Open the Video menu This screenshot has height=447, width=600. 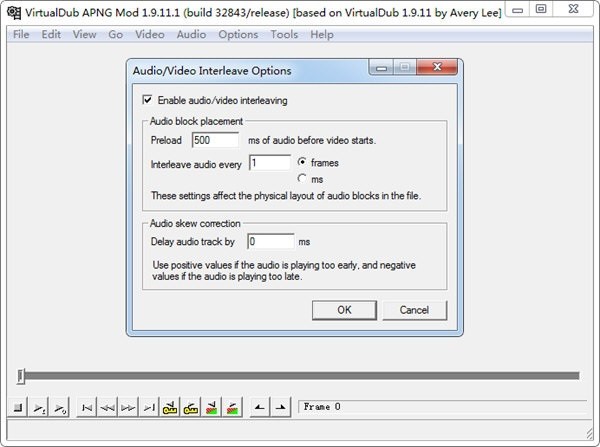point(150,34)
